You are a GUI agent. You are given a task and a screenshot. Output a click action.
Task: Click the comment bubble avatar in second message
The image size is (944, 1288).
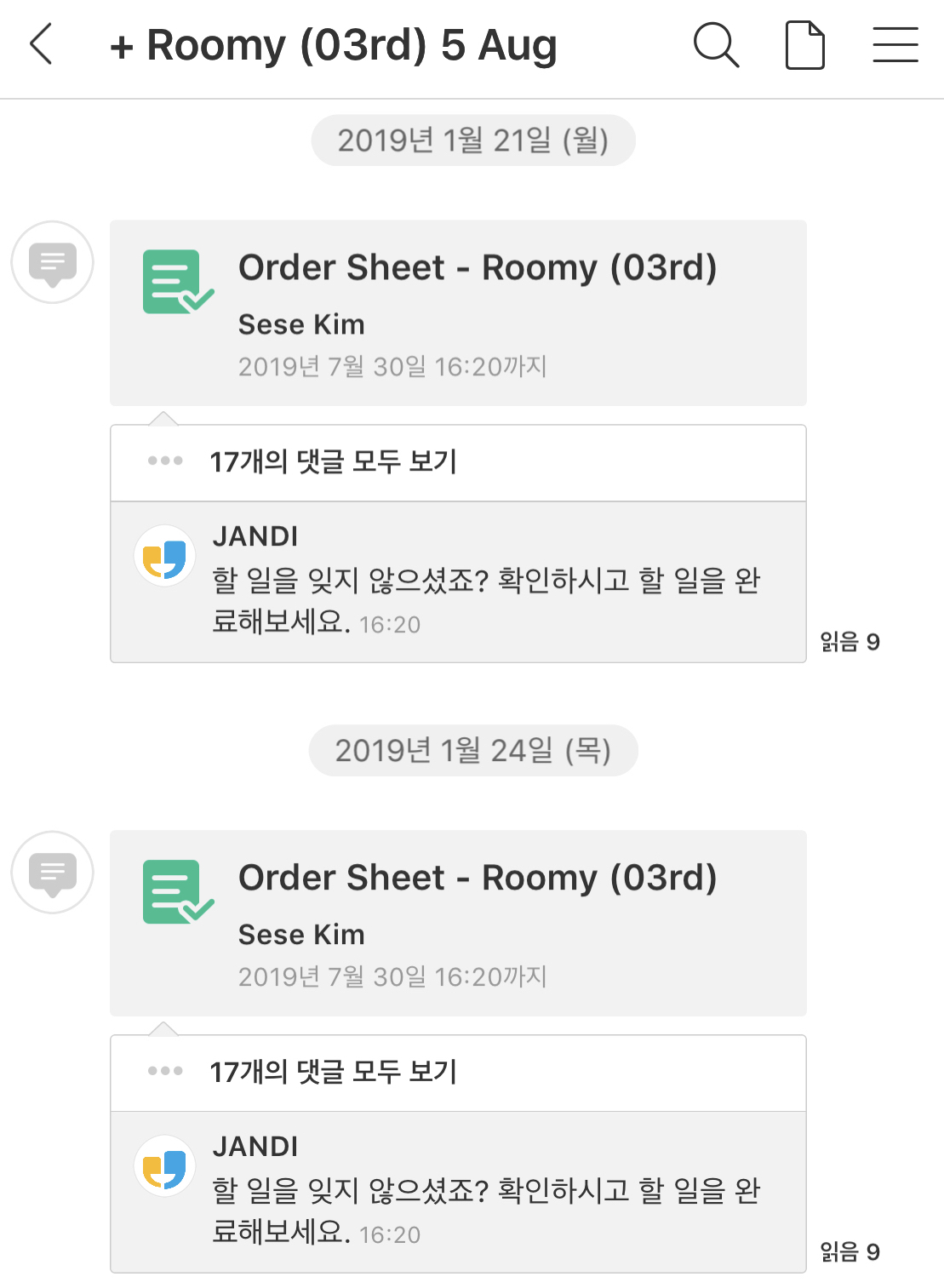point(53,873)
